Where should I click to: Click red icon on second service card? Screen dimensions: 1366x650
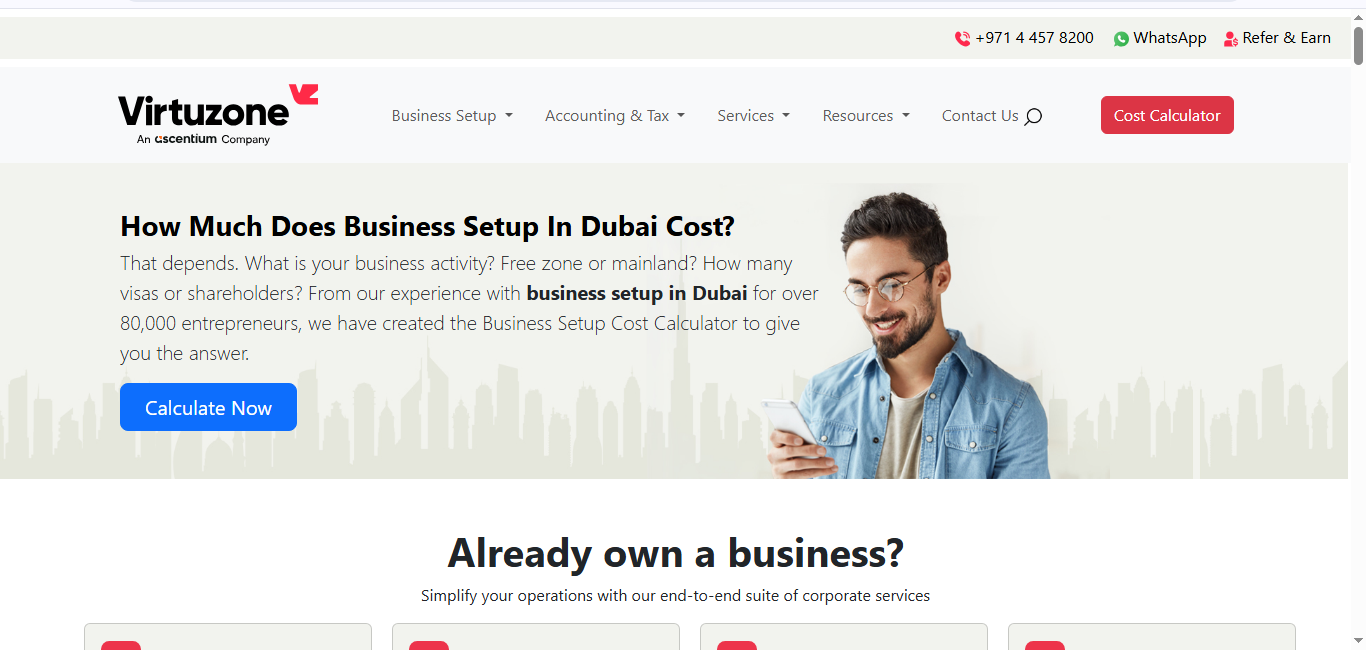click(429, 645)
